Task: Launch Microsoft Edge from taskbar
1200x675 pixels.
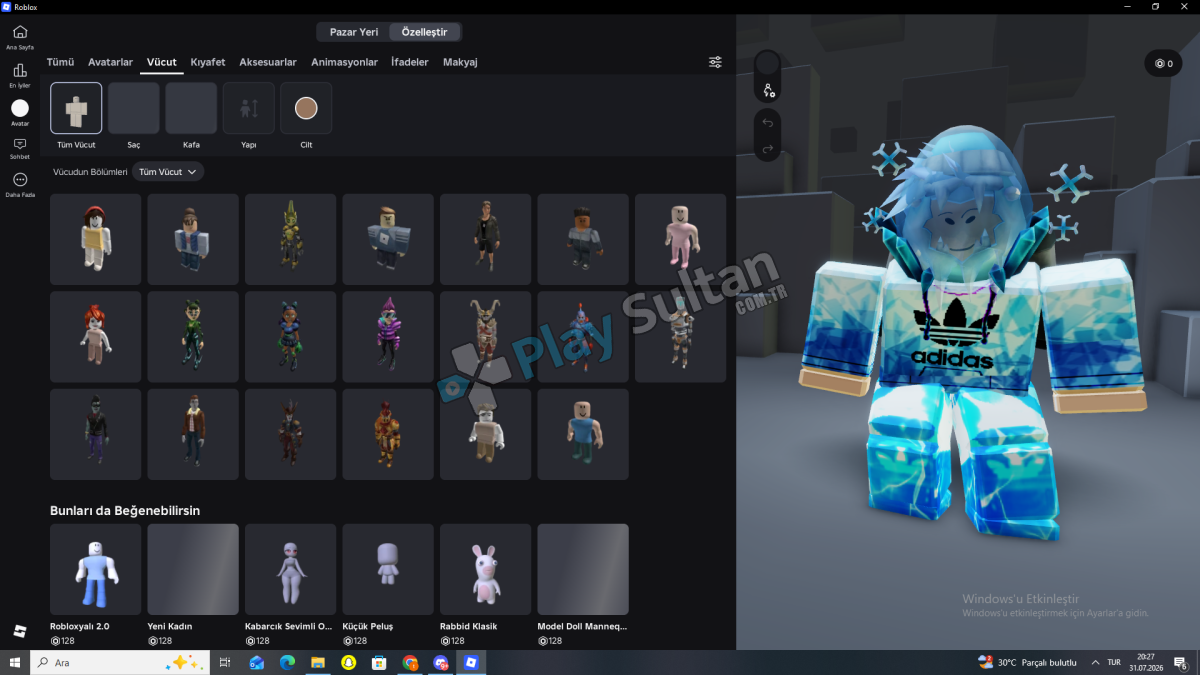Action: pyautogui.click(x=287, y=662)
